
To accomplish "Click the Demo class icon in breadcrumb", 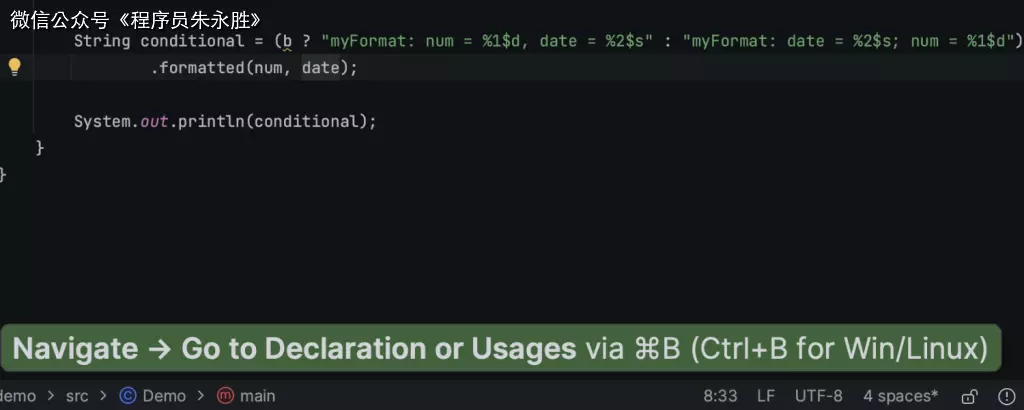I will pyautogui.click(x=127, y=396).
